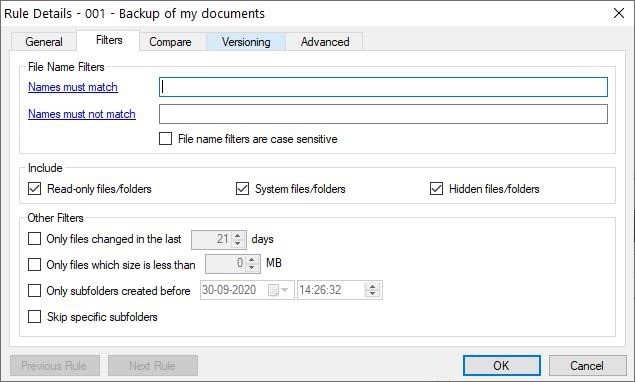Close the Rule Details window
Screen dimensions: 635x382
619,13
